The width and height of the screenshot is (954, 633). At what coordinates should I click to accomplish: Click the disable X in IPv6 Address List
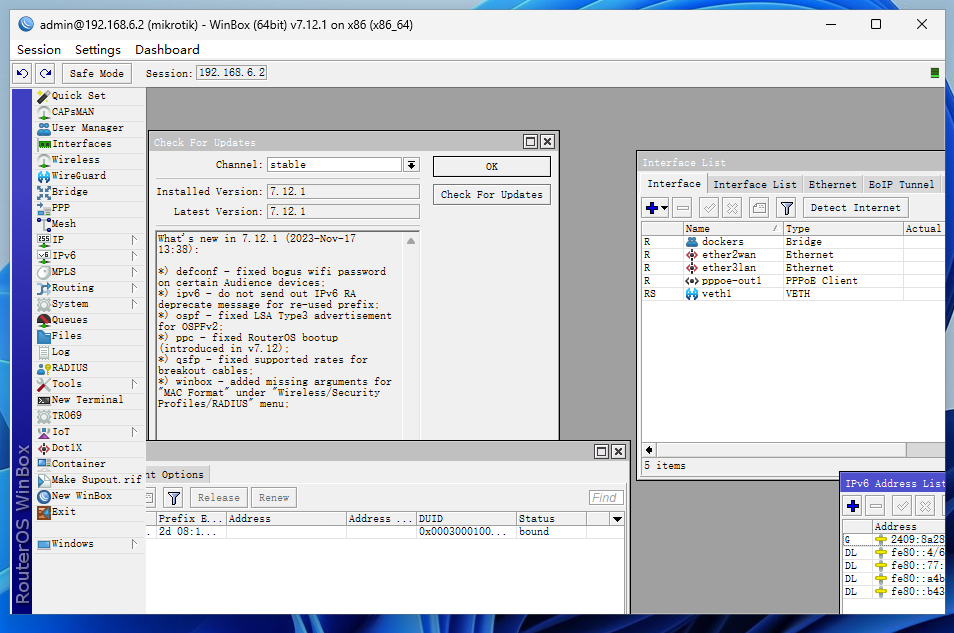click(925, 506)
